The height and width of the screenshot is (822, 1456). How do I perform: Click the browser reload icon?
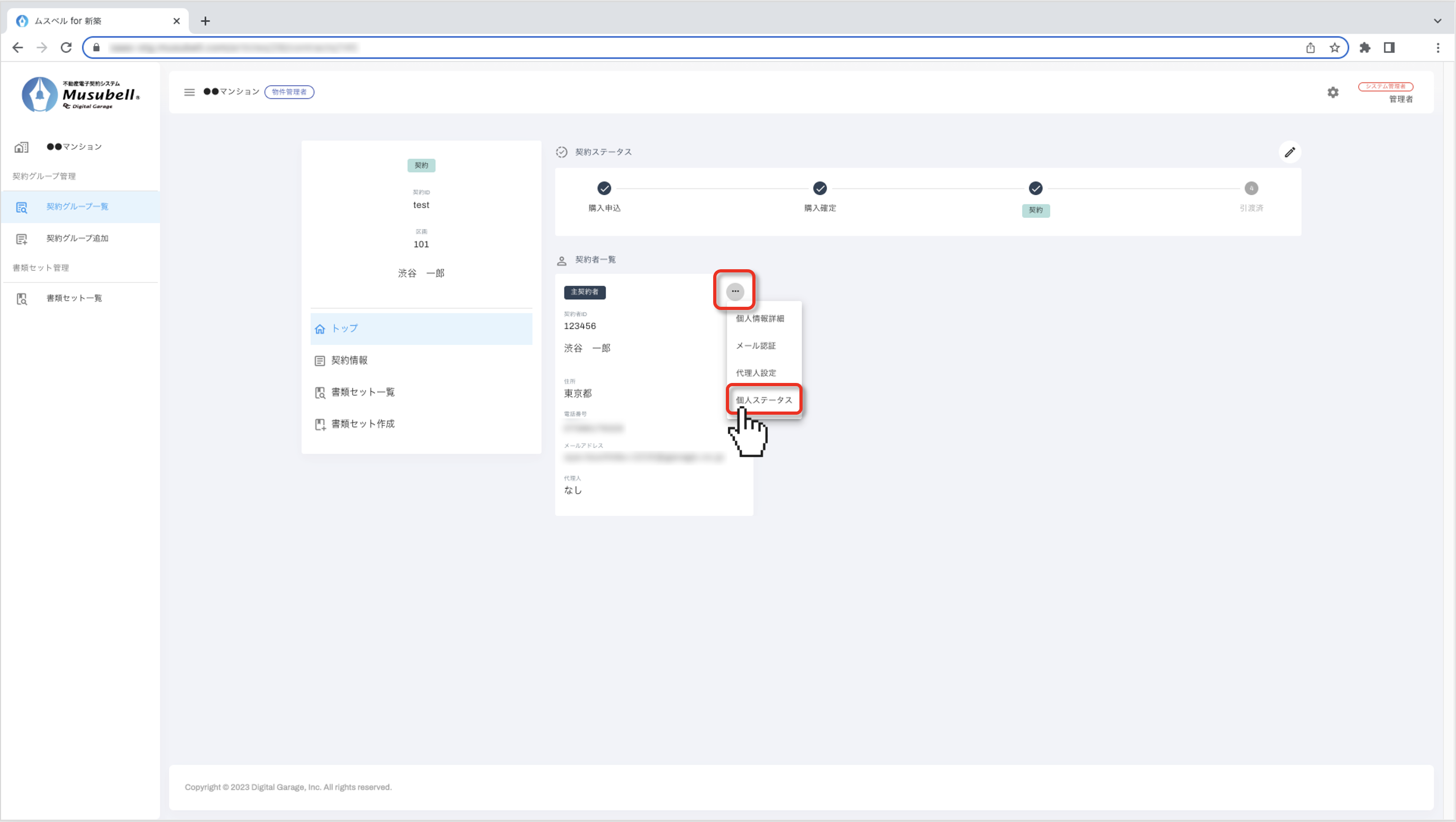pos(66,48)
